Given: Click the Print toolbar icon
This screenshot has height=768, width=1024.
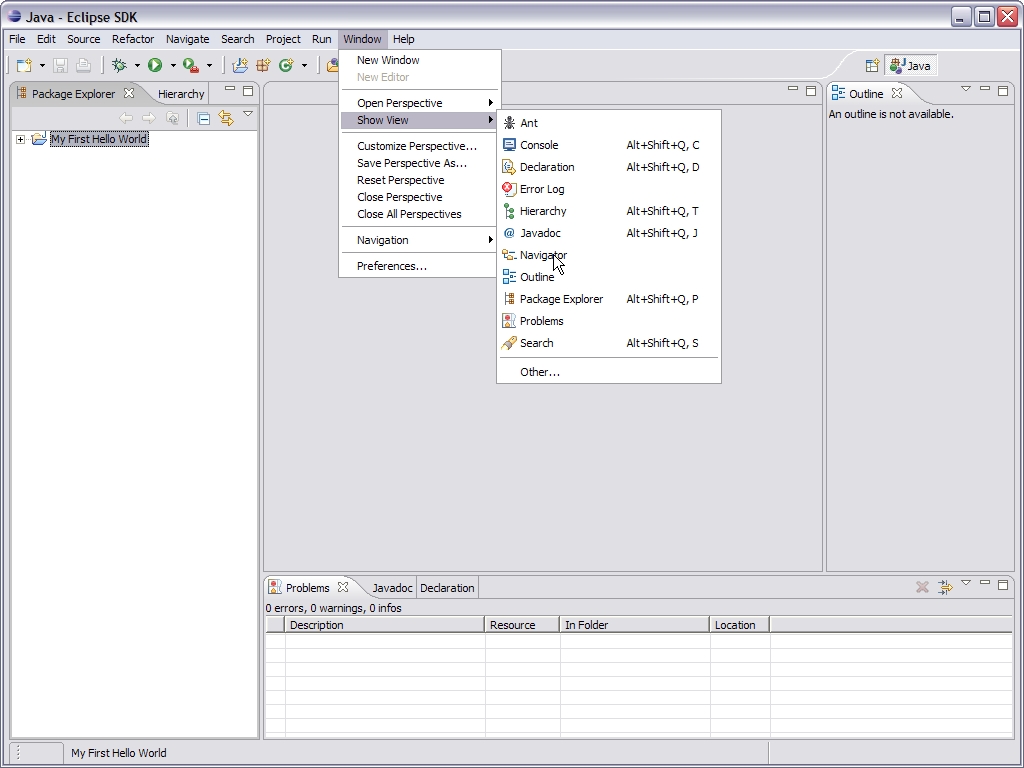Looking at the screenshot, I should click(x=83, y=65).
